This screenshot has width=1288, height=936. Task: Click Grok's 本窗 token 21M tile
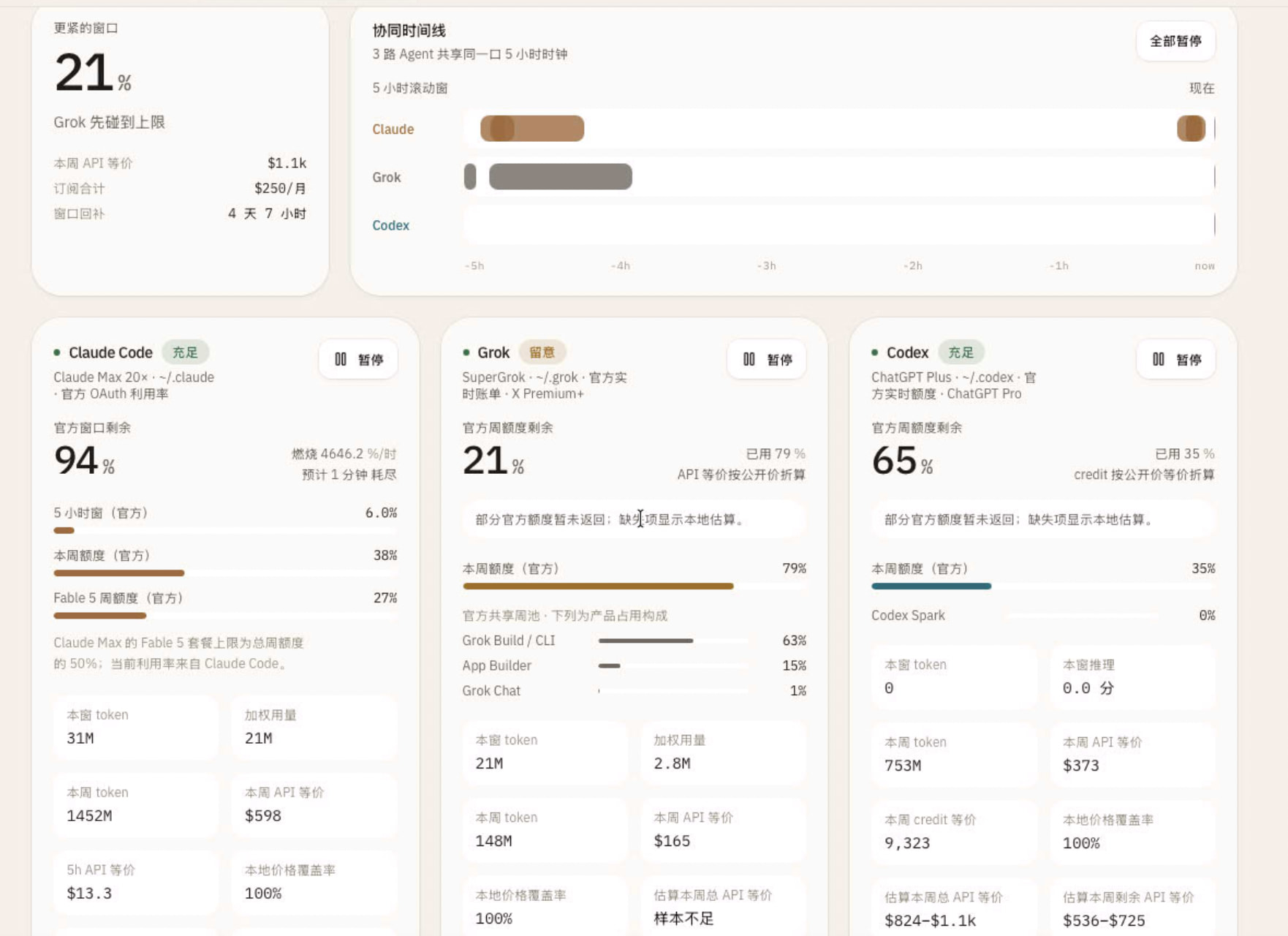click(x=545, y=752)
